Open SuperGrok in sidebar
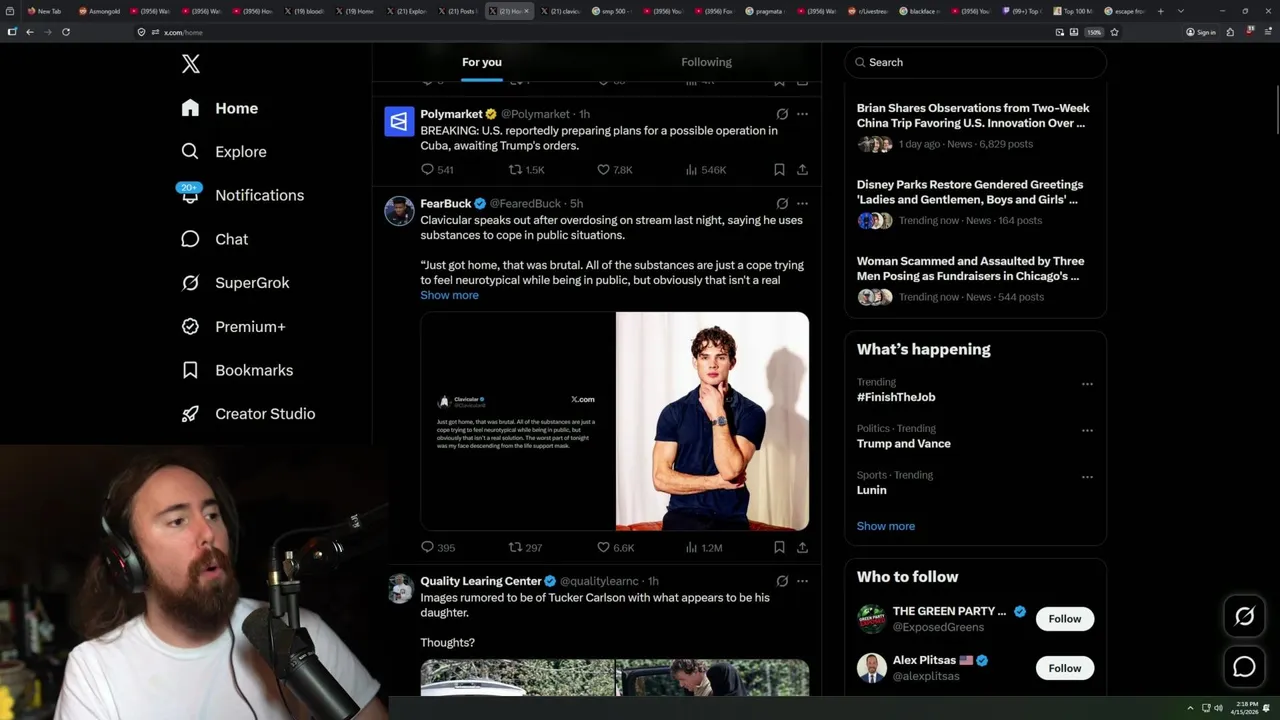This screenshot has height=720, width=1280. click(235, 283)
